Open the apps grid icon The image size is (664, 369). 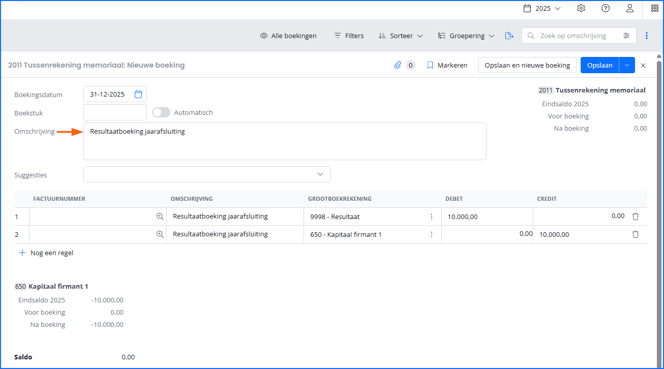(x=654, y=8)
